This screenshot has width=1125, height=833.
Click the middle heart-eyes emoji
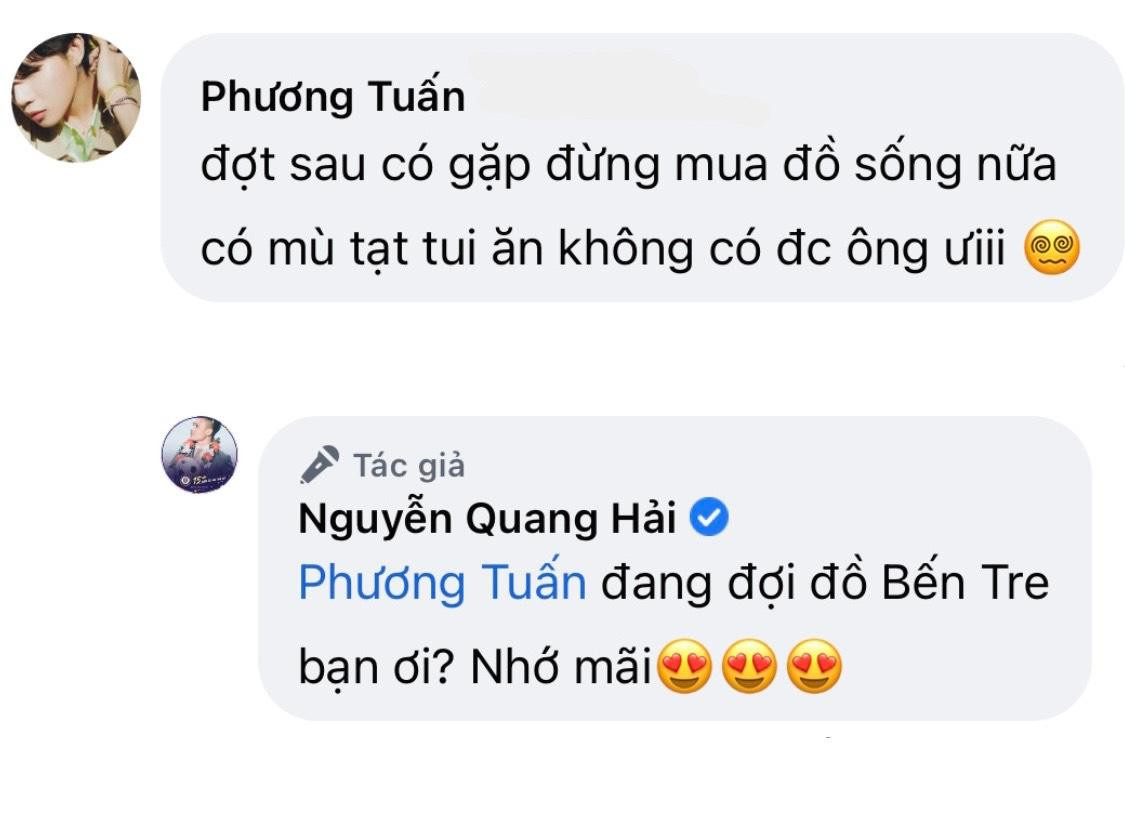[x=749, y=668]
